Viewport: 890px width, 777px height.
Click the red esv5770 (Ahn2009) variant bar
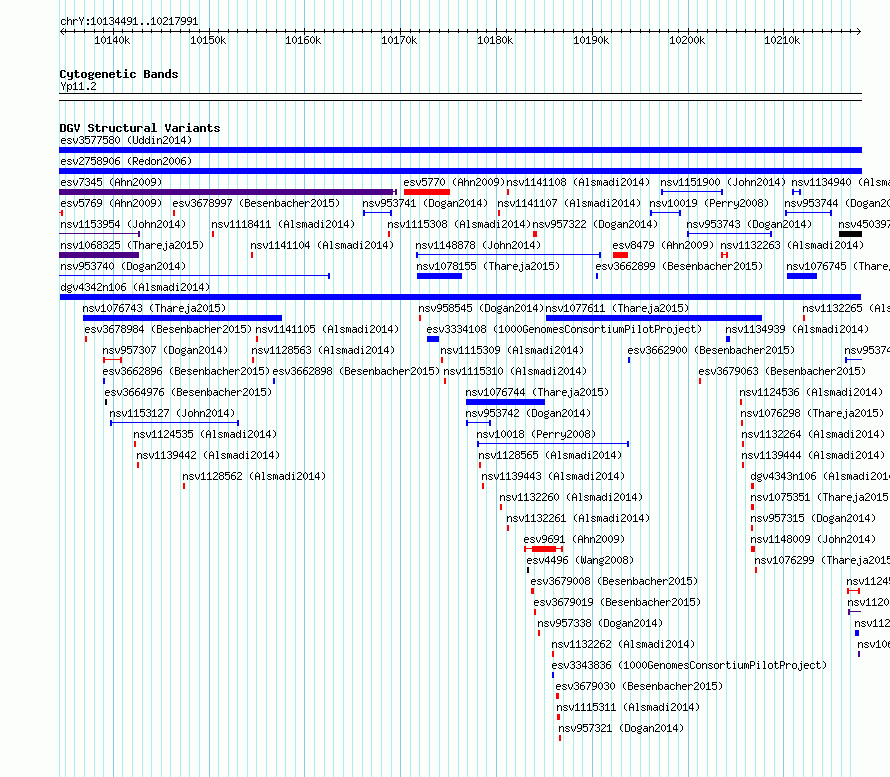[427, 192]
